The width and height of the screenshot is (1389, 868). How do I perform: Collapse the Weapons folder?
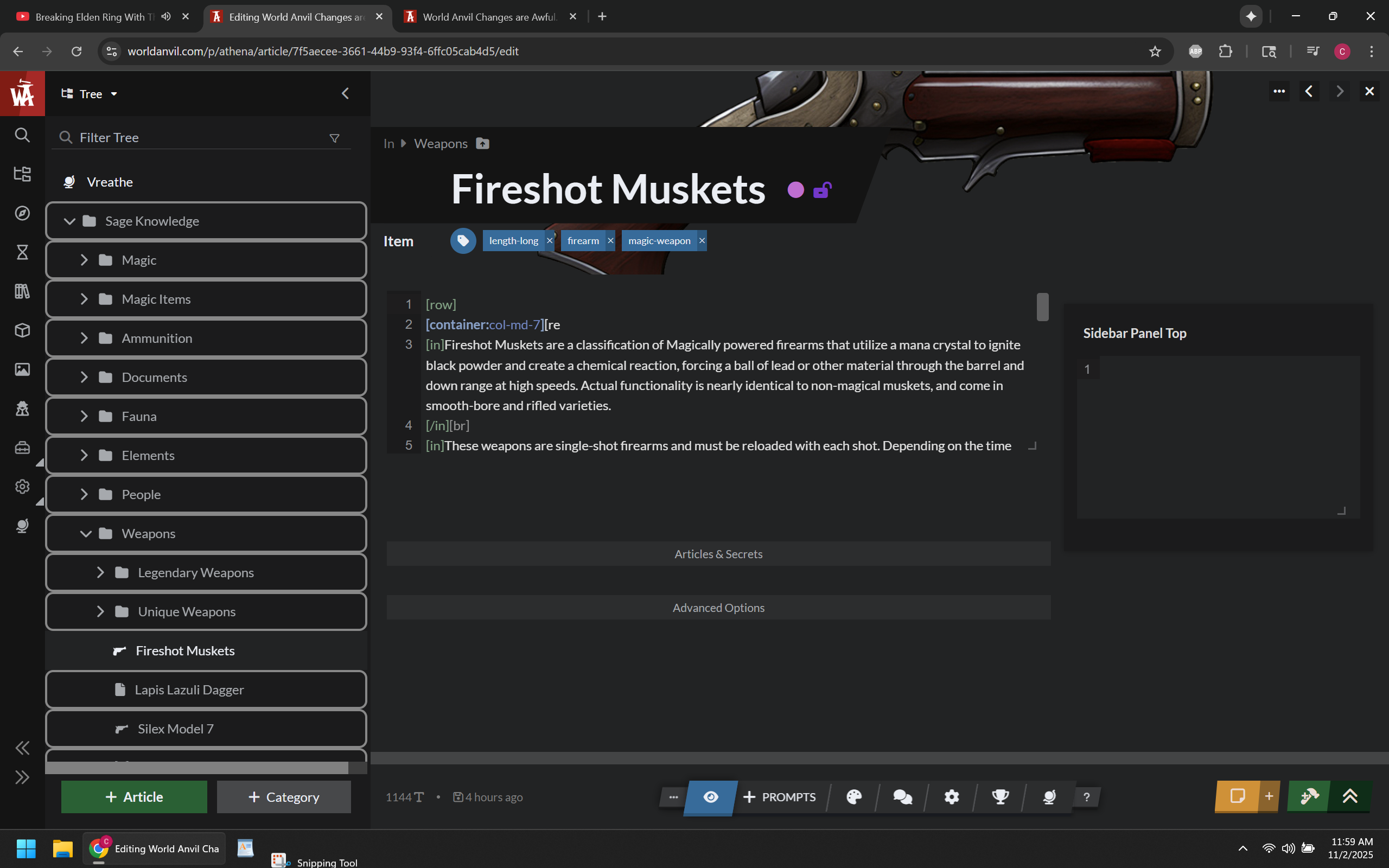pos(86,534)
